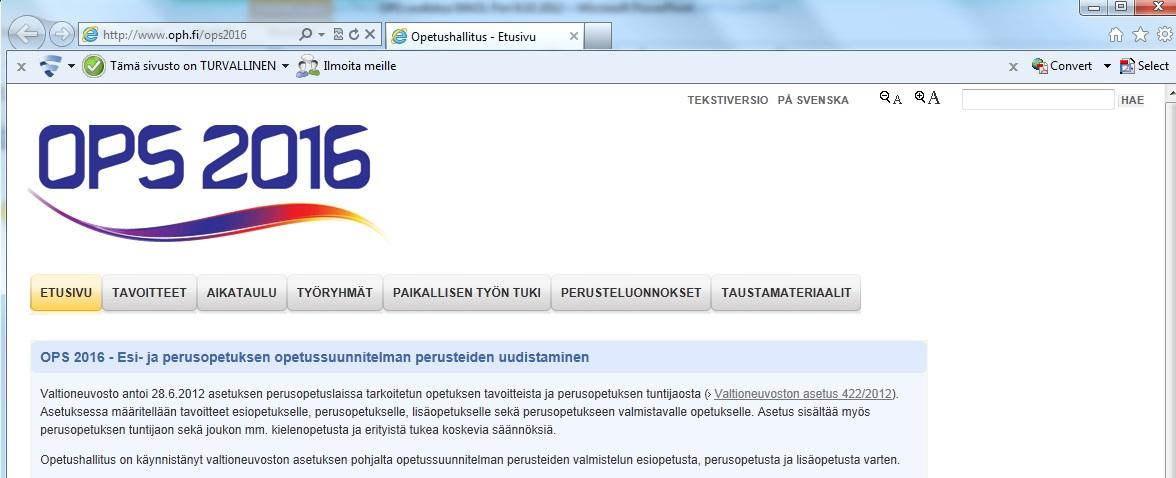Click the Convert to PDF icon
The width and height of the screenshot is (1176, 478).
[x=1040, y=66]
